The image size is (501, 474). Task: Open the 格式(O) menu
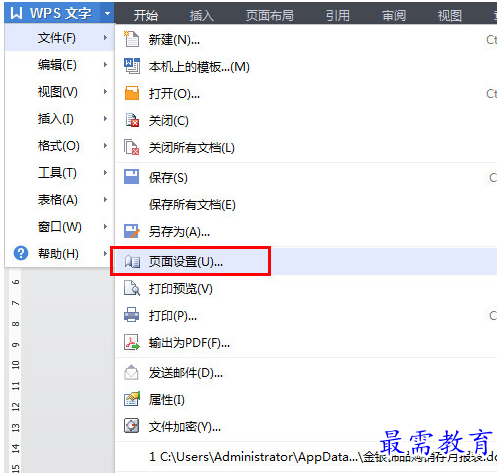(x=59, y=145)
